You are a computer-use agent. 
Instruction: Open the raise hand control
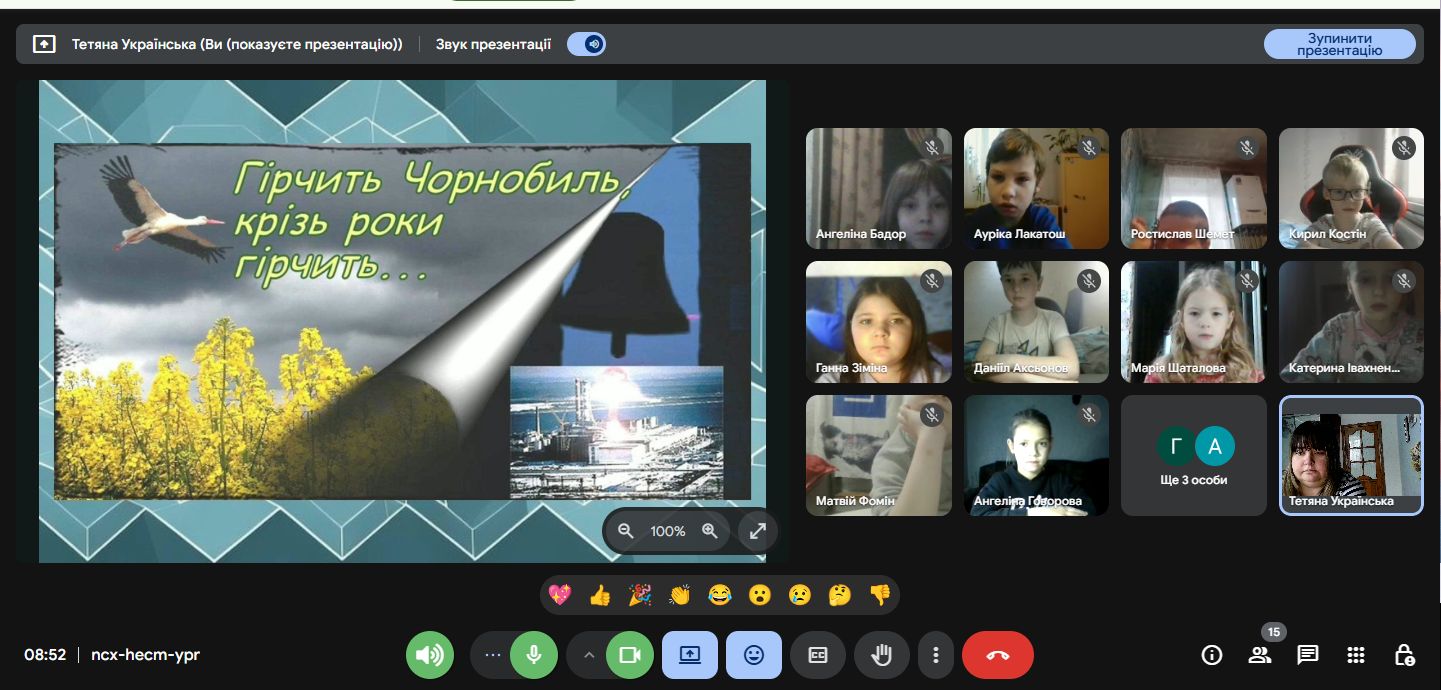(x=881, y=655)
